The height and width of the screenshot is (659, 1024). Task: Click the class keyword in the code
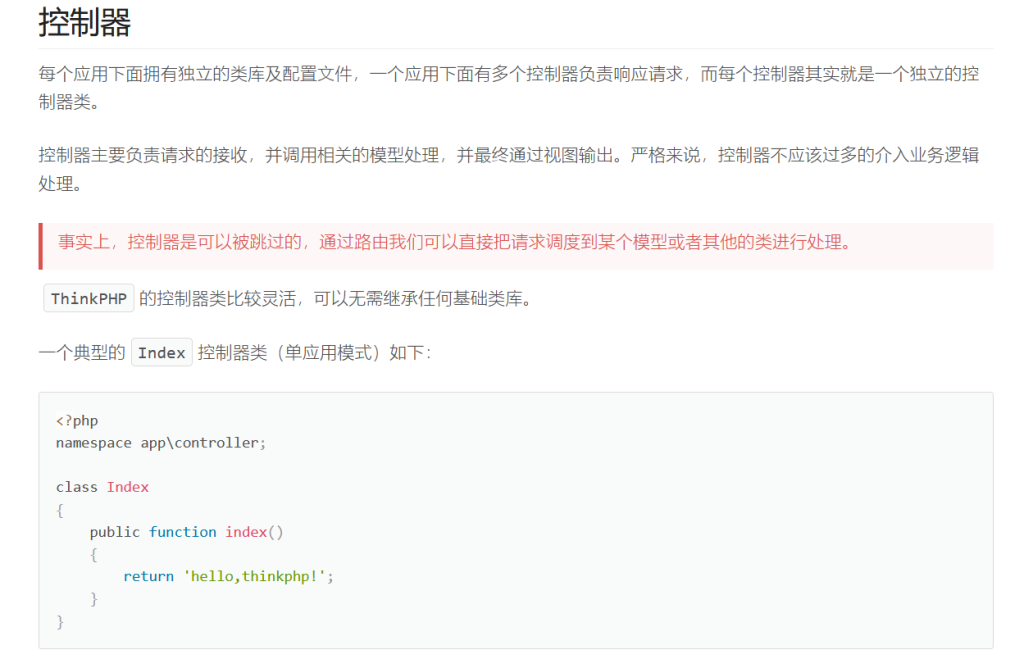click(x=77, y=487)
